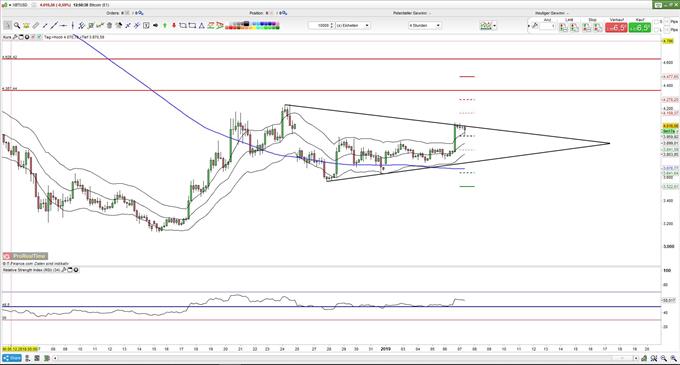This screenshot has height=365, width=680.
Task: Select the red down-arrow marker tool
Action: pos(174,25)
